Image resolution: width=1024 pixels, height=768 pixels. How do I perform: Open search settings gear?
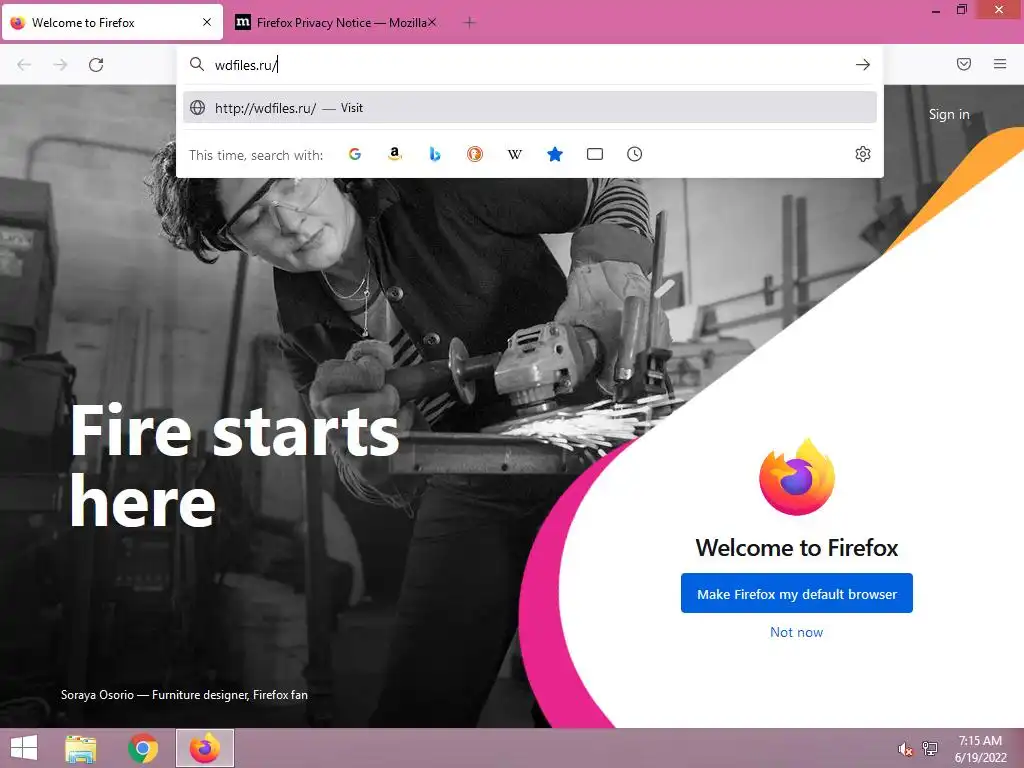click(863, 154)
